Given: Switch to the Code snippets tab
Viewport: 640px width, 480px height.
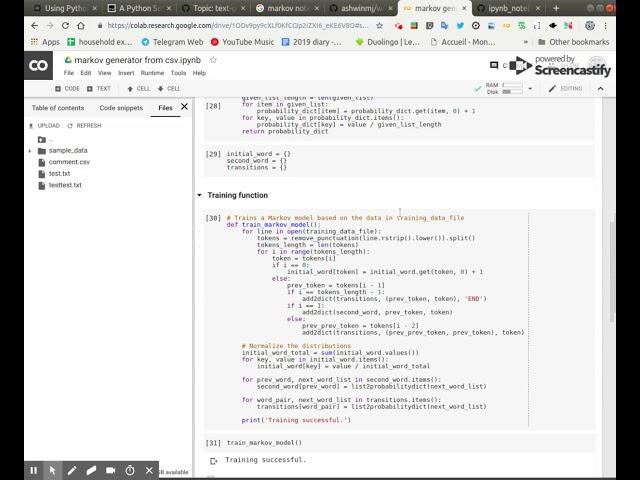Looking at the screenshot, I should (121, 108).
